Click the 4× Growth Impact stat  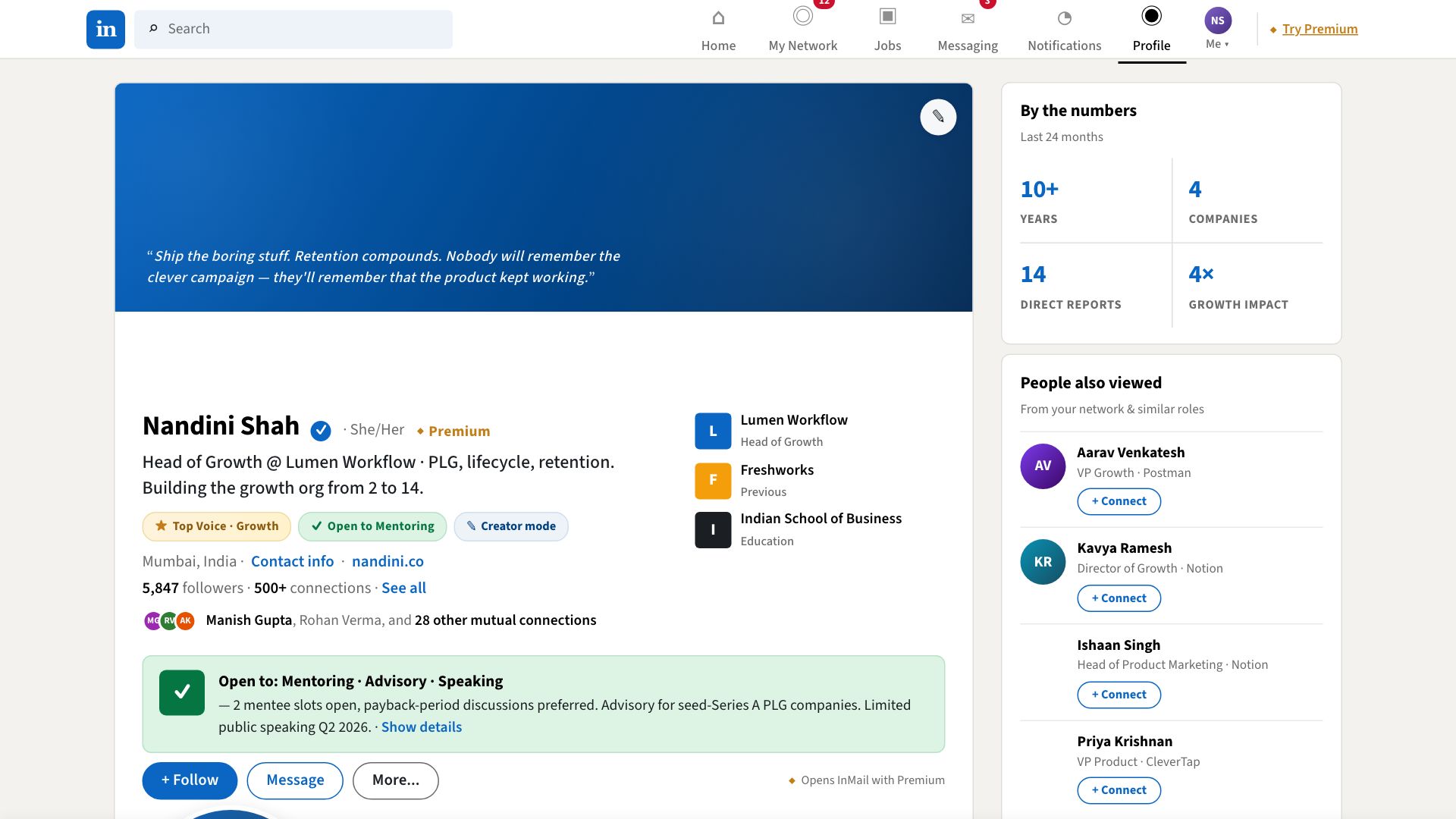pos(1247,286)
